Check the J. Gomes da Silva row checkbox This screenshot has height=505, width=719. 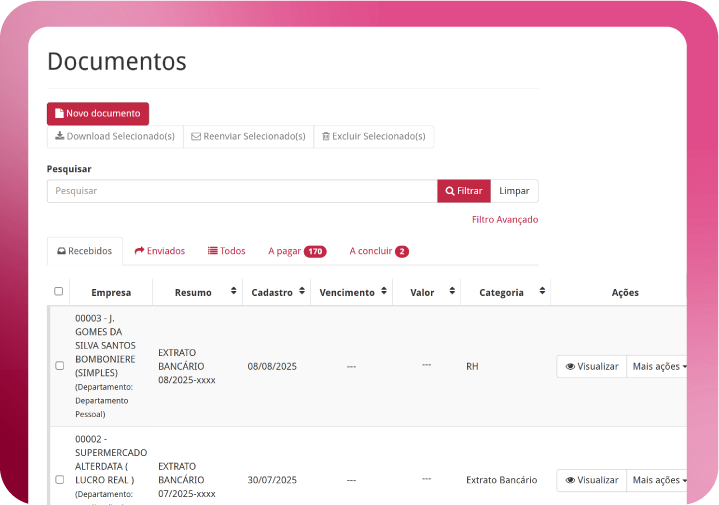[x=59, y=366]
